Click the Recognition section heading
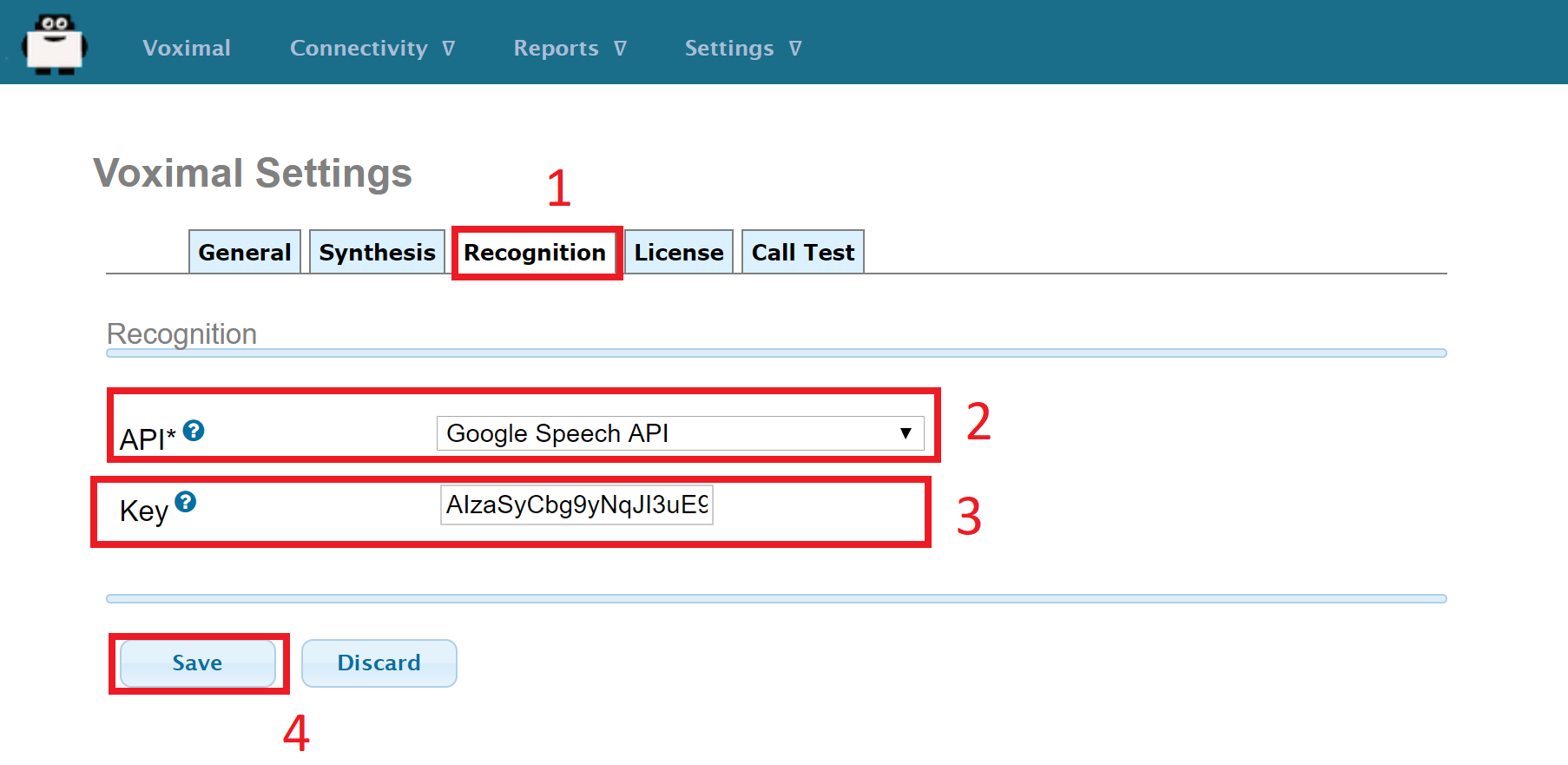 [x=181, y=333]
